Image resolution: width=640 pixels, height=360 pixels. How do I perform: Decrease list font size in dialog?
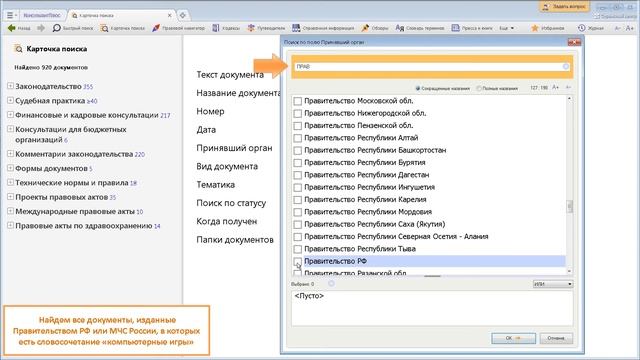click(568, 87)
